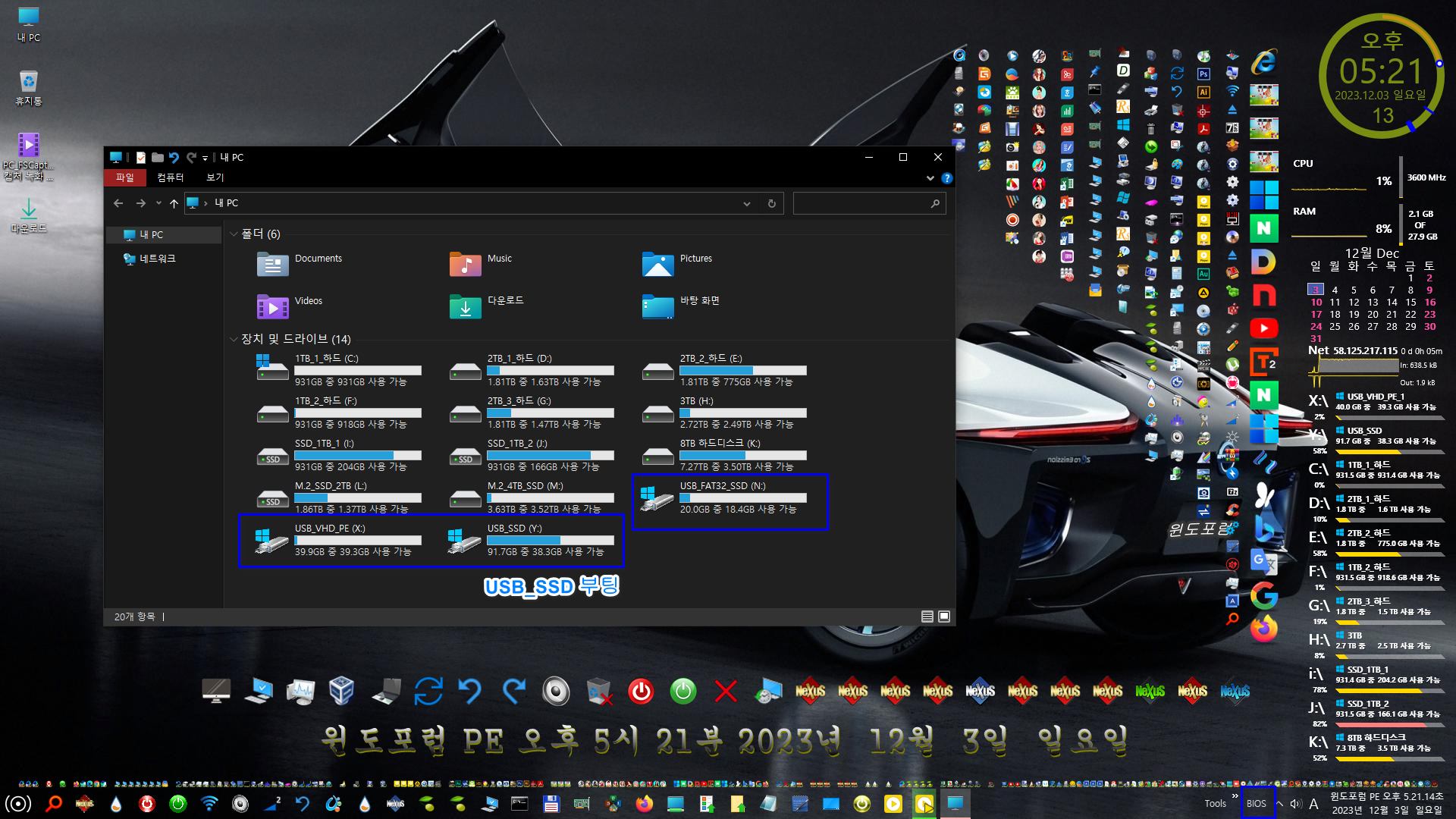
Task: Click taskbar search magnifier icon
Action: (x=54, y=804)
